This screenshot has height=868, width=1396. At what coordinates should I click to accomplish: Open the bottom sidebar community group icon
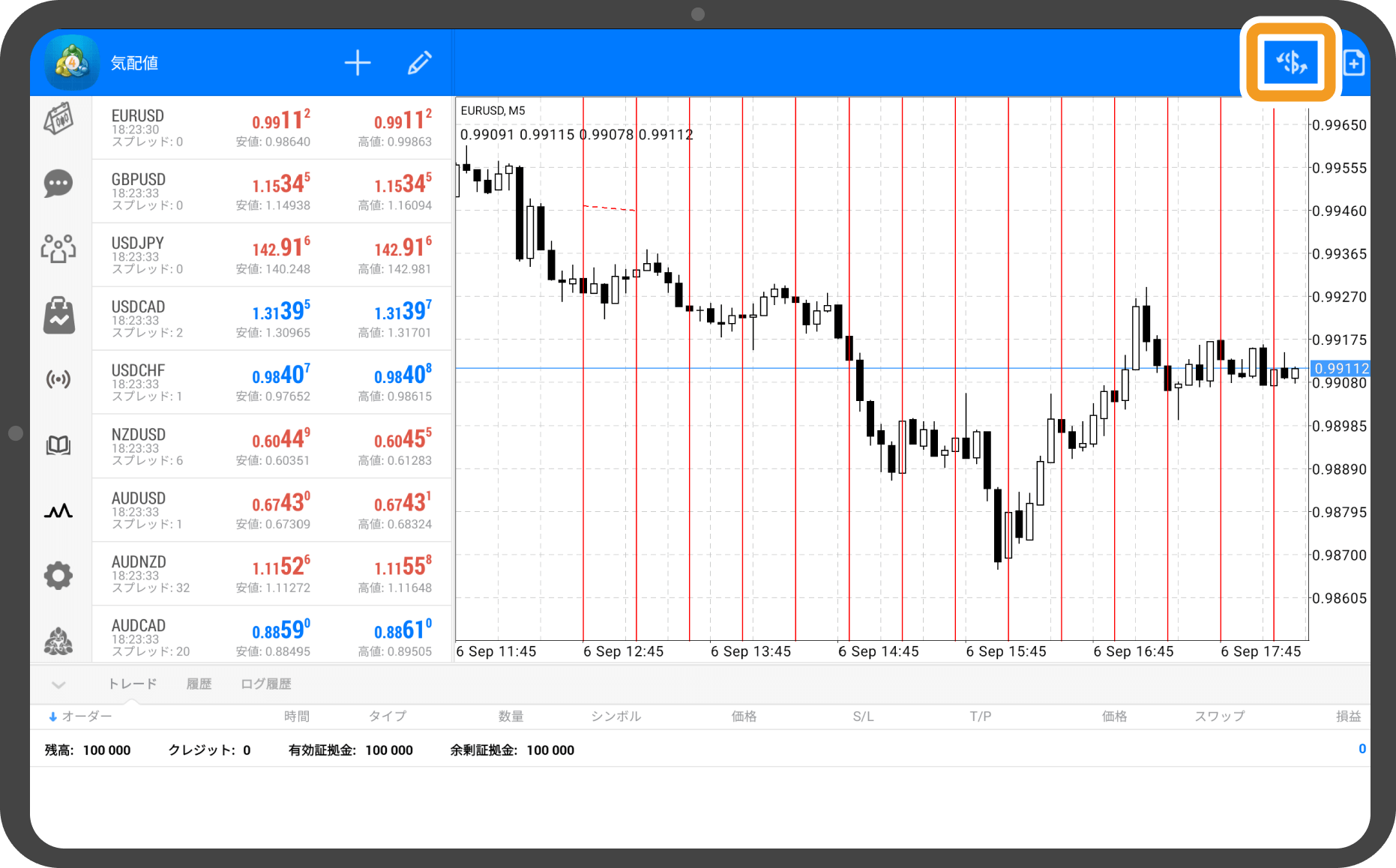click(x=58, y=641)
